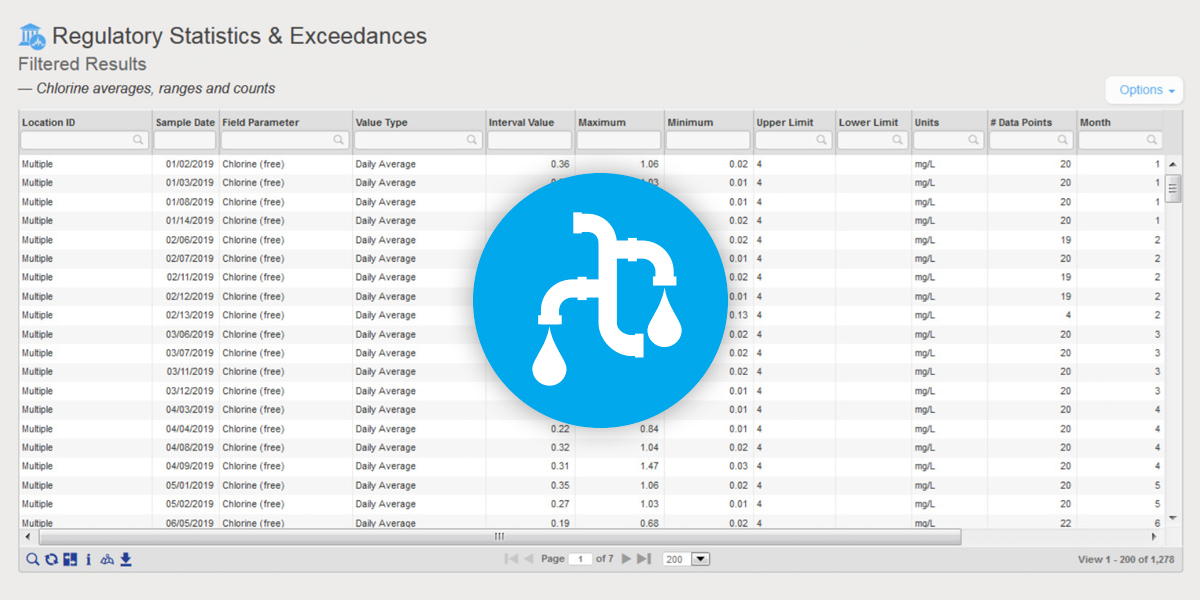Click the column chooser icon in footer

pos(69,559)
